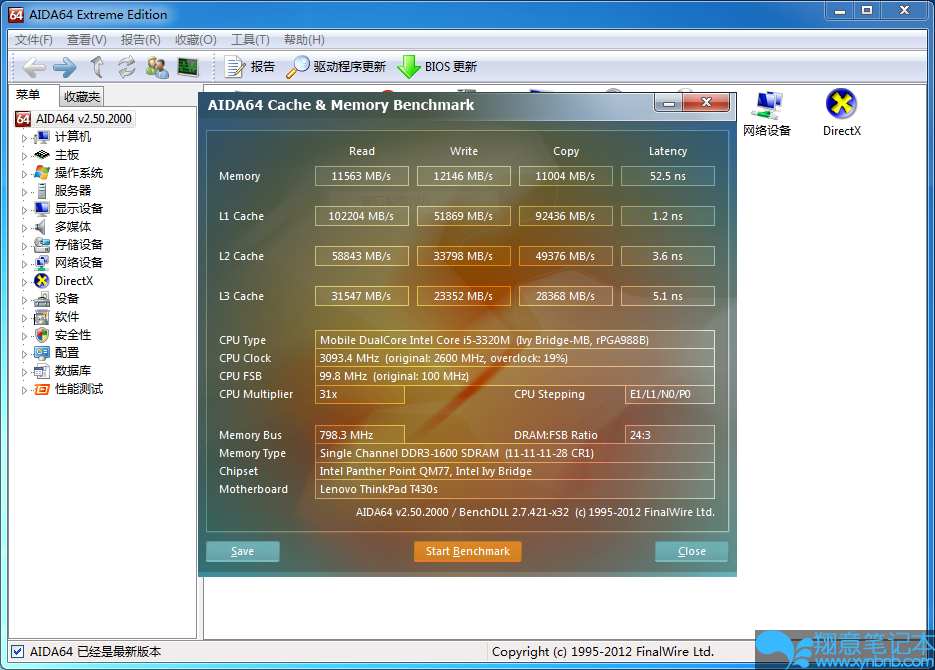The width and height of the screenshot is (935, 670).
Task: Click the Memory Bus value 798.3 MHz
Action: (x=360, y=435)
